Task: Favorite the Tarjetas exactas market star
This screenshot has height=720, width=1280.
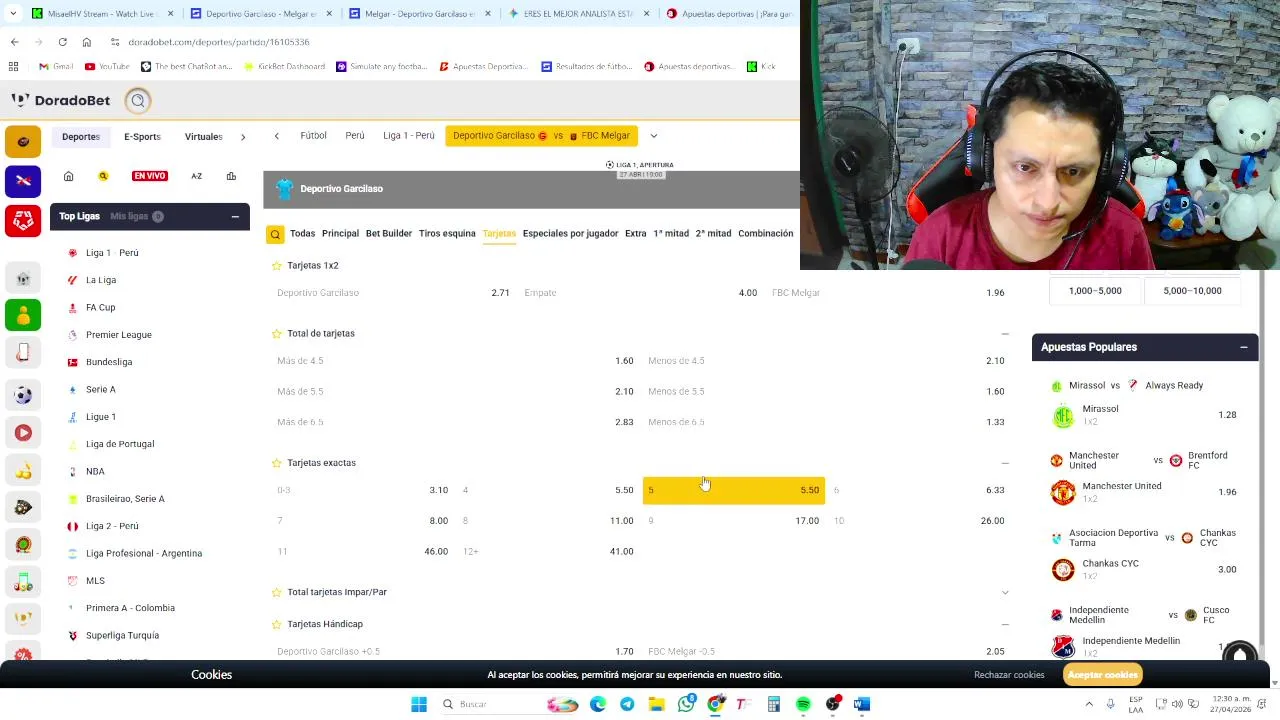Action: 277,463
